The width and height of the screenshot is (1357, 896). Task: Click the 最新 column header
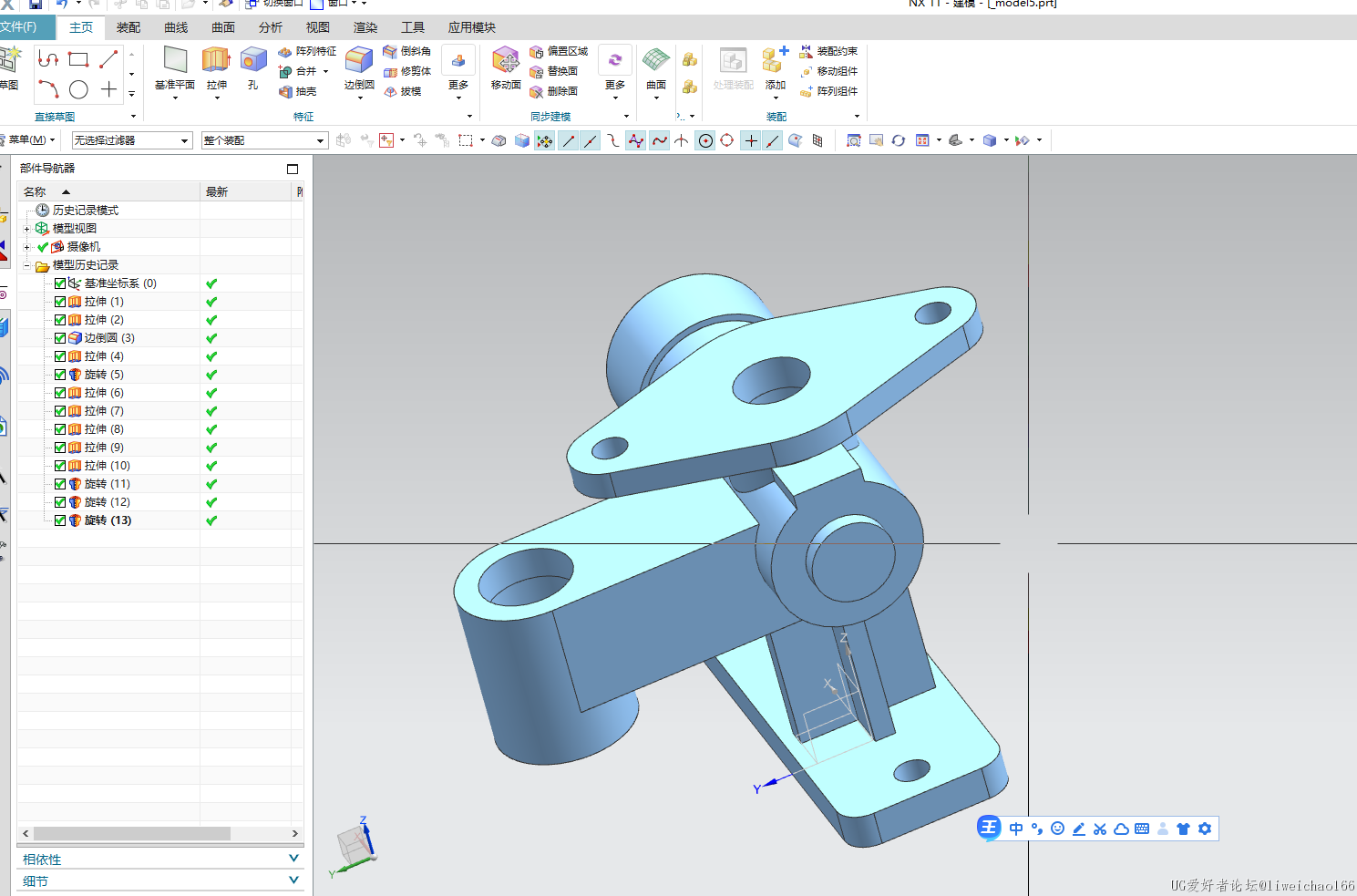(246, 191)
